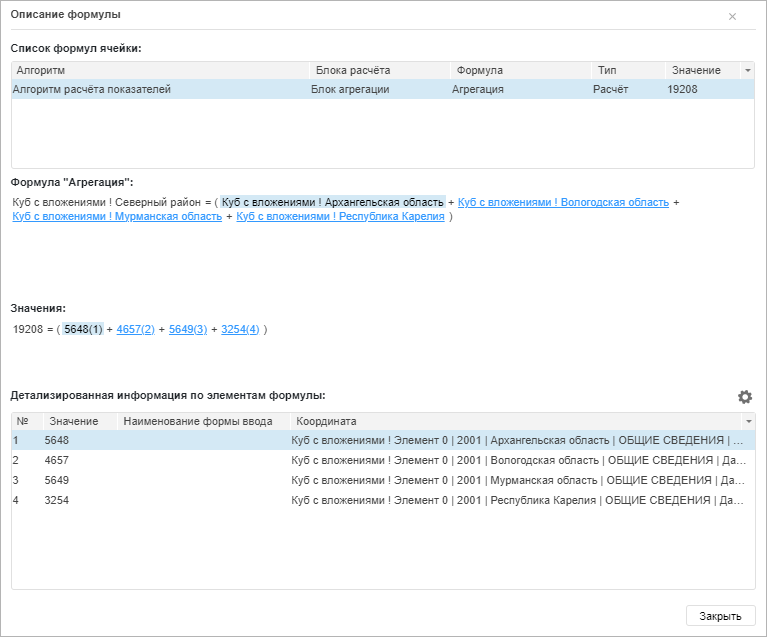Image resolution: width=767 pixels, height=637 pixels.
Task: Click the Блока расчёта column header
Action: (380, 70)
